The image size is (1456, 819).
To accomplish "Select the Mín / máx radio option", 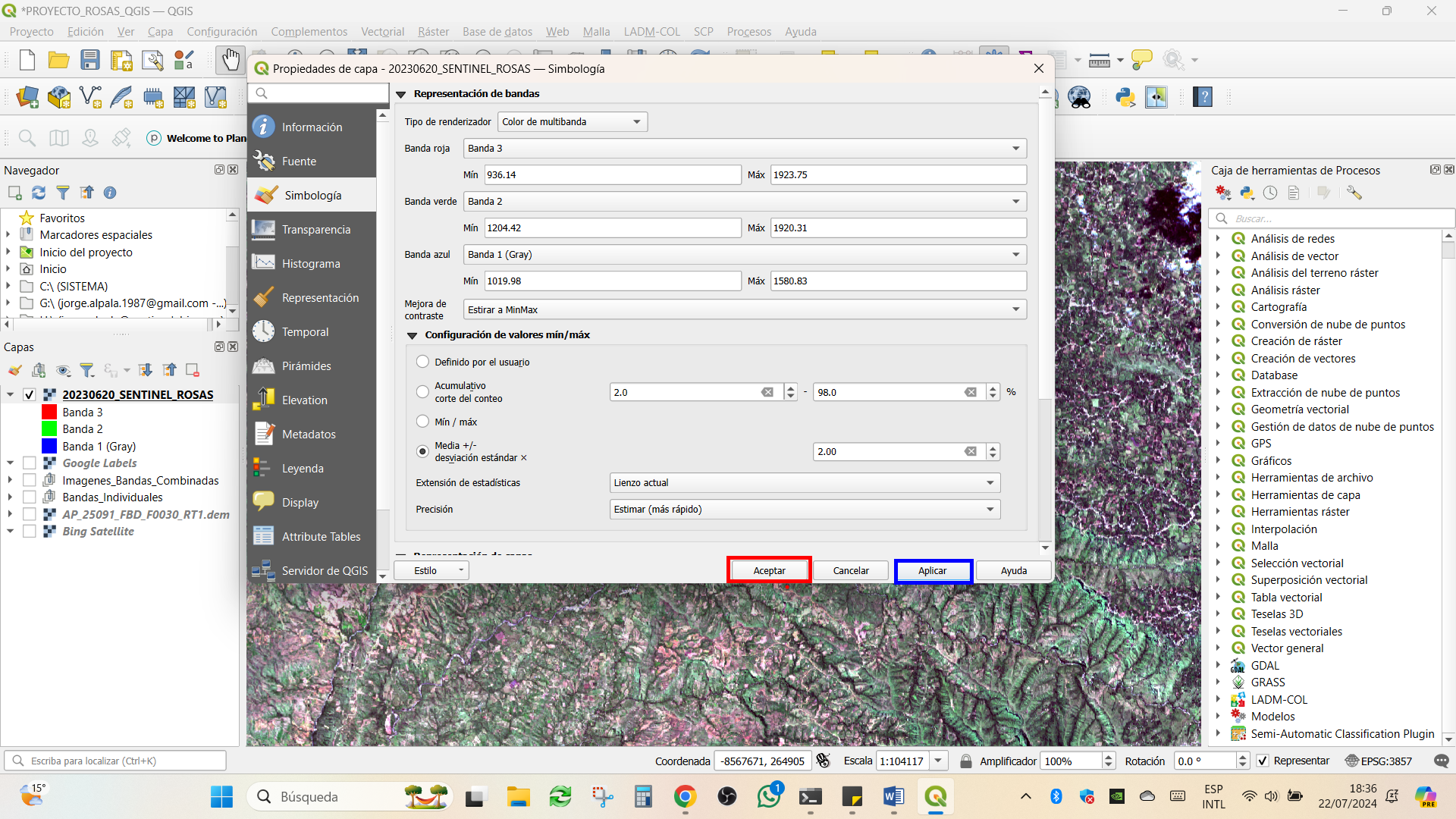I will click(x=422, y=422).
